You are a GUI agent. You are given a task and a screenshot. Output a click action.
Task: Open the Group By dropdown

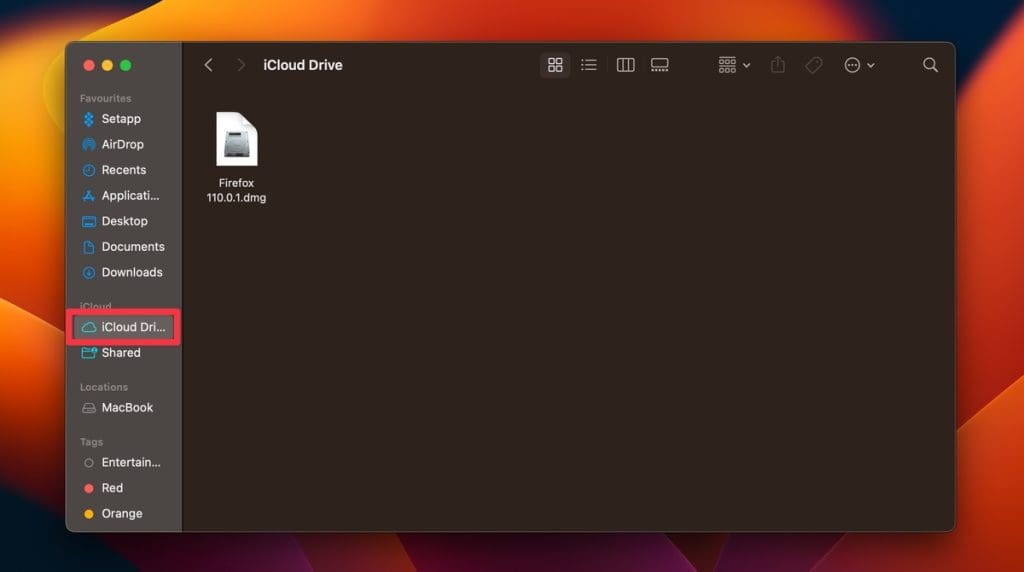734,65
